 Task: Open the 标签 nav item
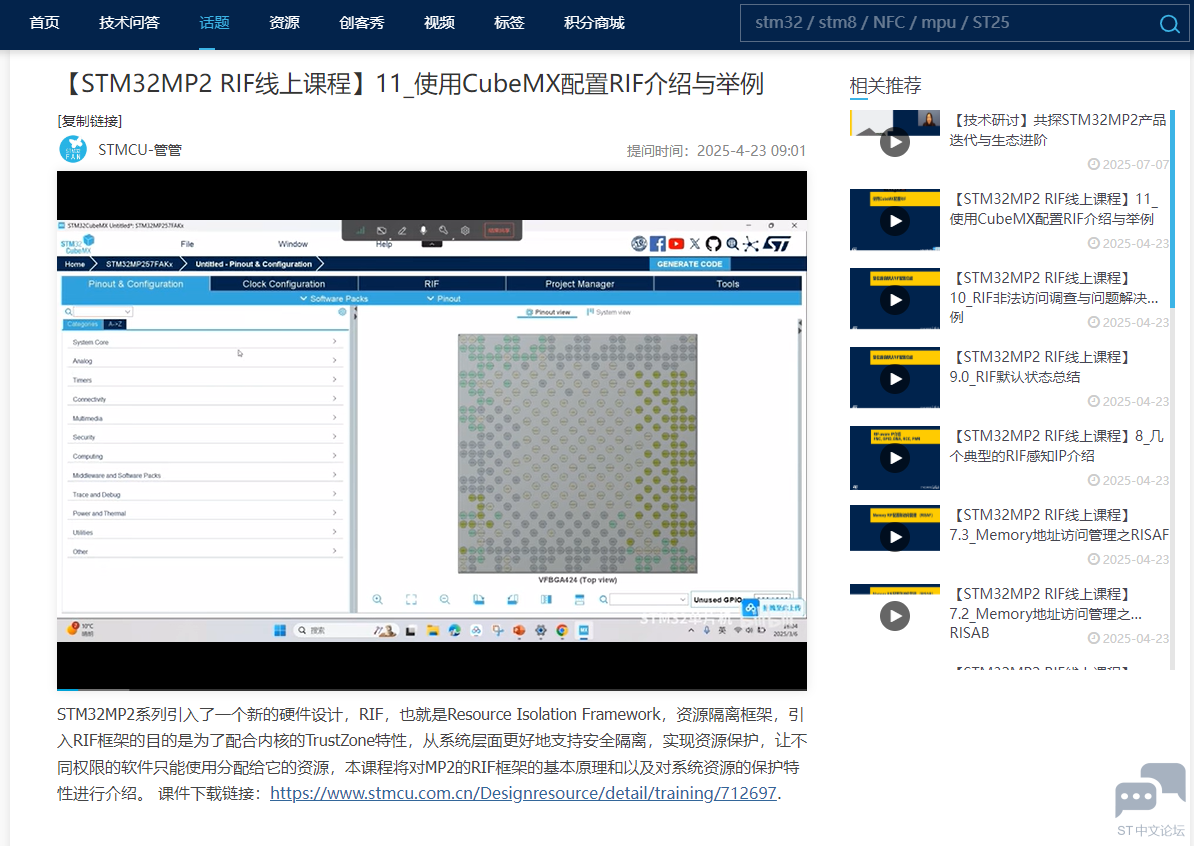[x=509, y=23]
